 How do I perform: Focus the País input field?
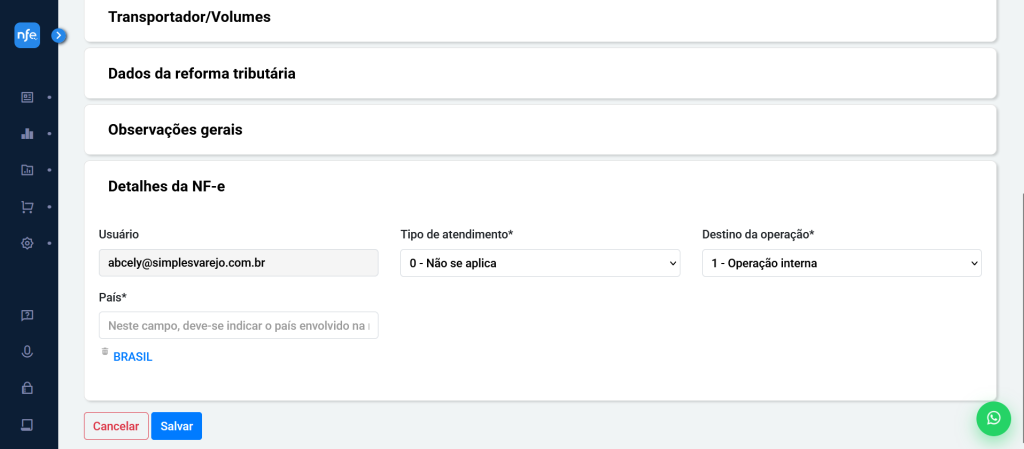point(238,325)
